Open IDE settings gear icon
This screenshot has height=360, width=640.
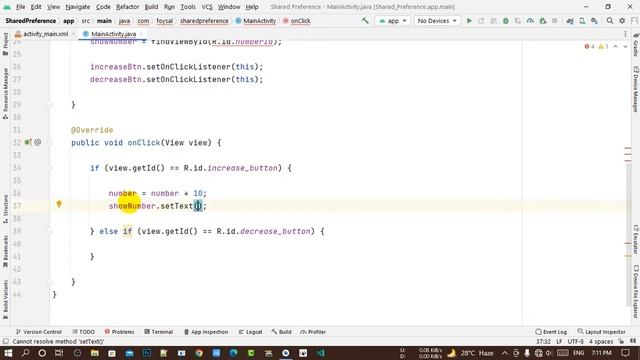pos(622,20)
